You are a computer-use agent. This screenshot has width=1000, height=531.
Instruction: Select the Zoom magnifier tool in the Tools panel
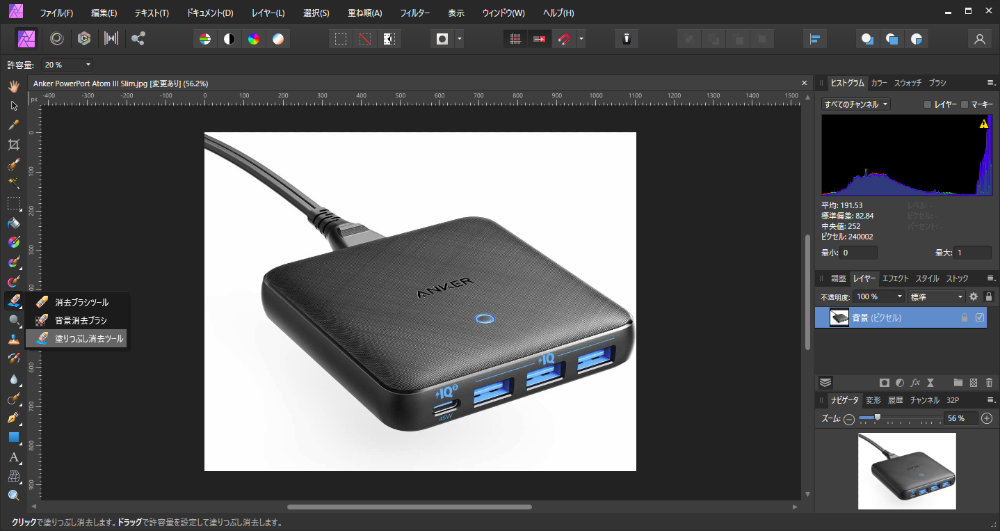pyautogui.click(x=13, y=495)
